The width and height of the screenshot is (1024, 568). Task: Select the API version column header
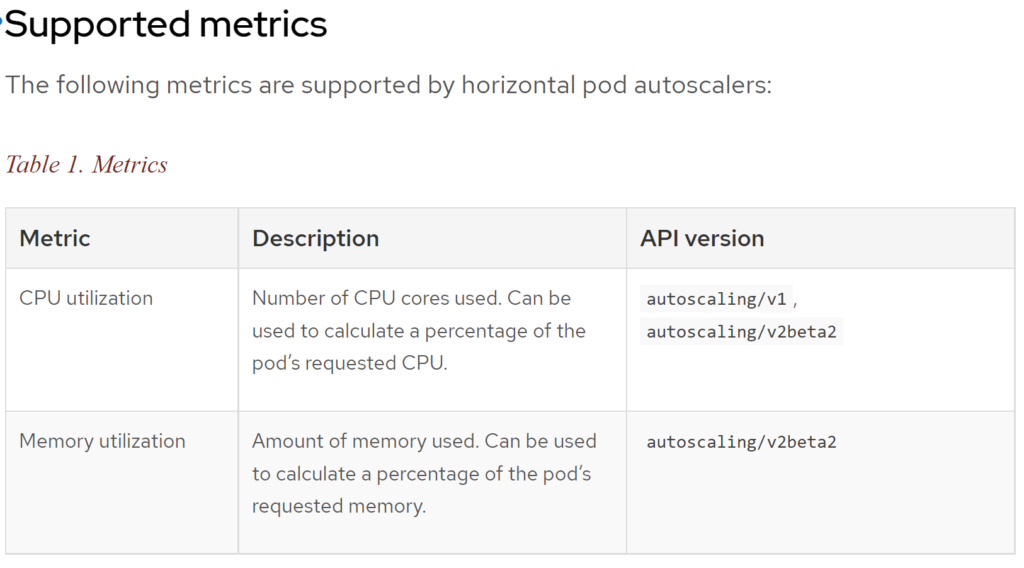702,238
